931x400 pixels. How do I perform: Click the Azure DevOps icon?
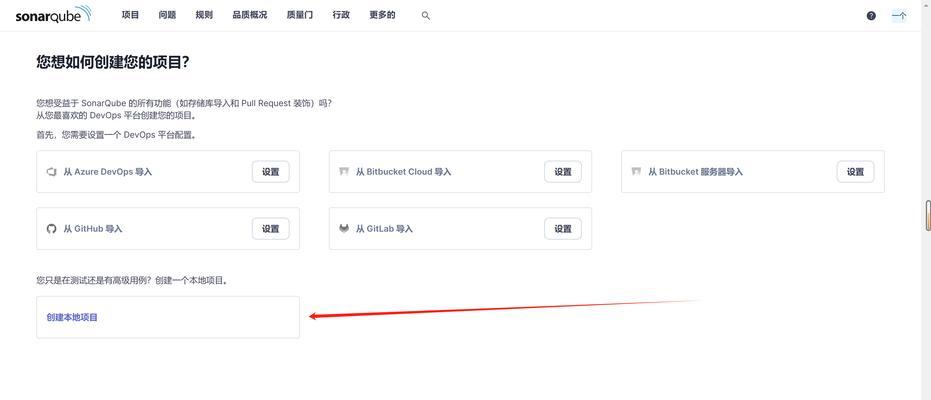(51, 172)
